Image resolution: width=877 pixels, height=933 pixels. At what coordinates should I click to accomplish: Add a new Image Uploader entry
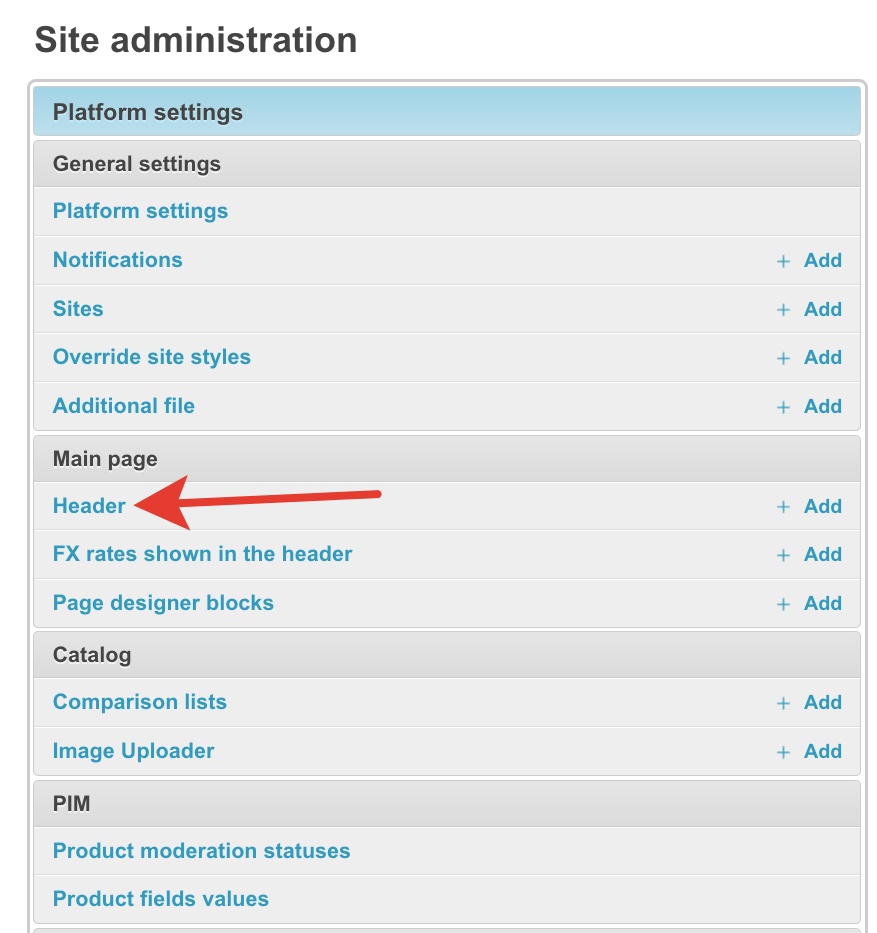click(x=810, y=752)
